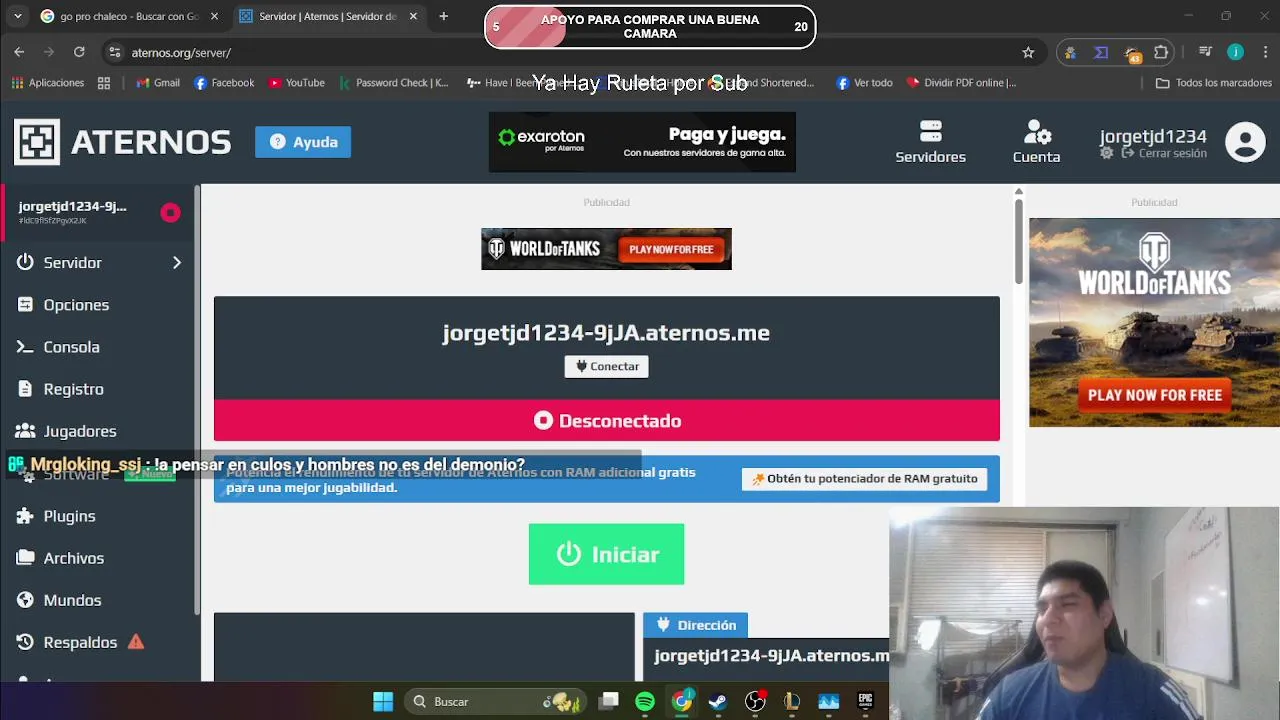
Task: Switch to the go pro chaleco tab
Action: pos(128,16)
